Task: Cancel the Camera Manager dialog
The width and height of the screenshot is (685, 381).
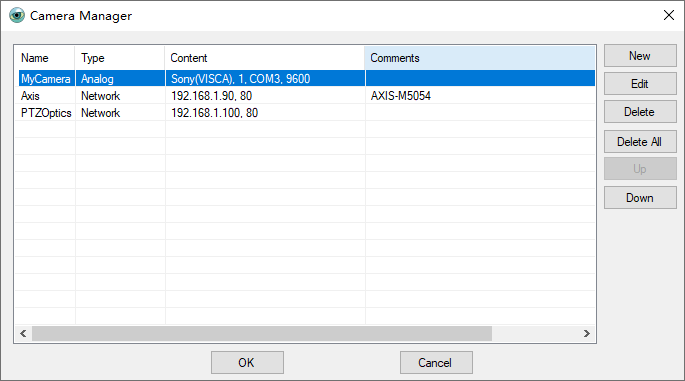Action: 436,363
